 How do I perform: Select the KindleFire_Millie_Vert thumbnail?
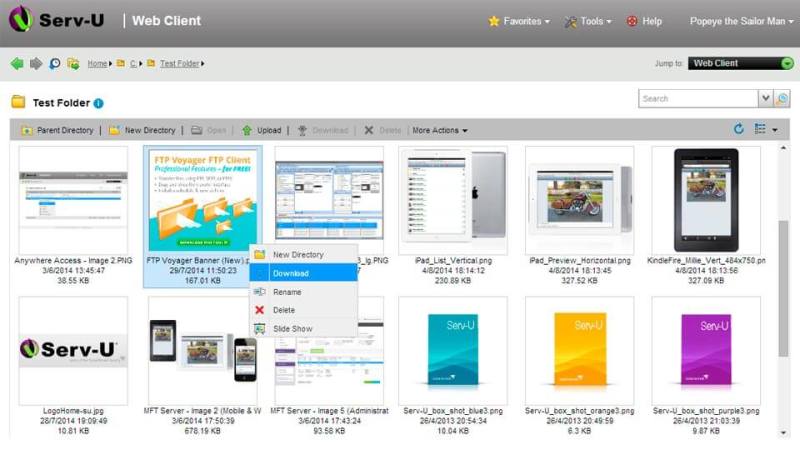click(706, 200)
